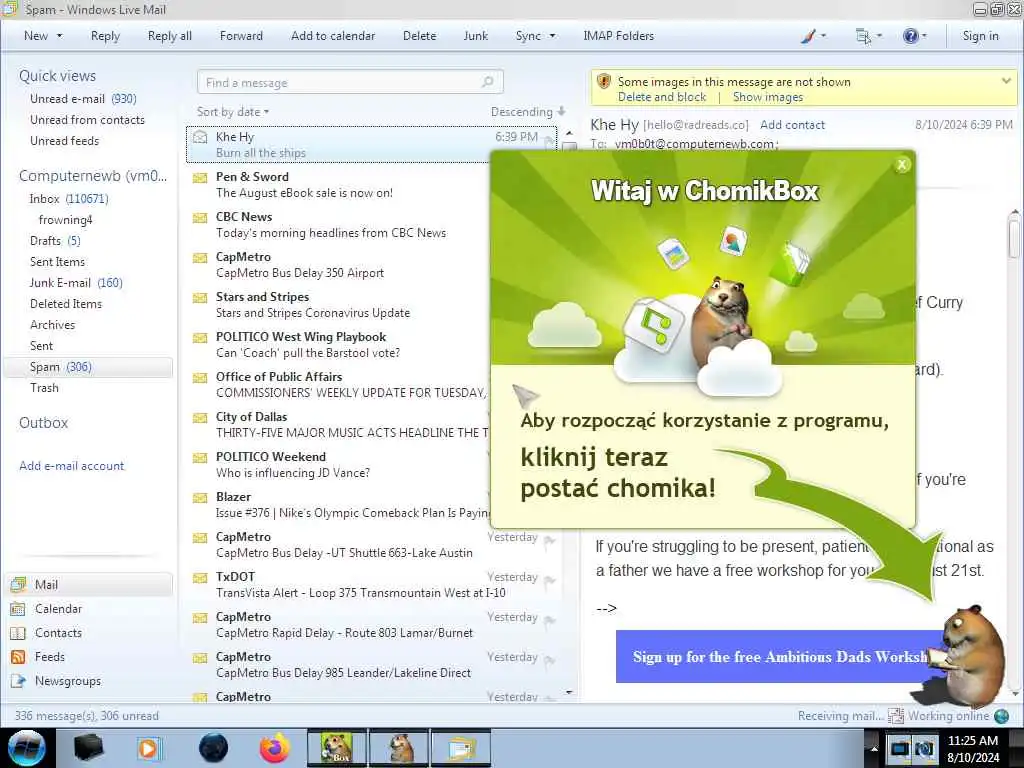This screenshot has height=768, width=1024.
Task: Click the search magnifier in Find a message
Action: coord(487,82)
